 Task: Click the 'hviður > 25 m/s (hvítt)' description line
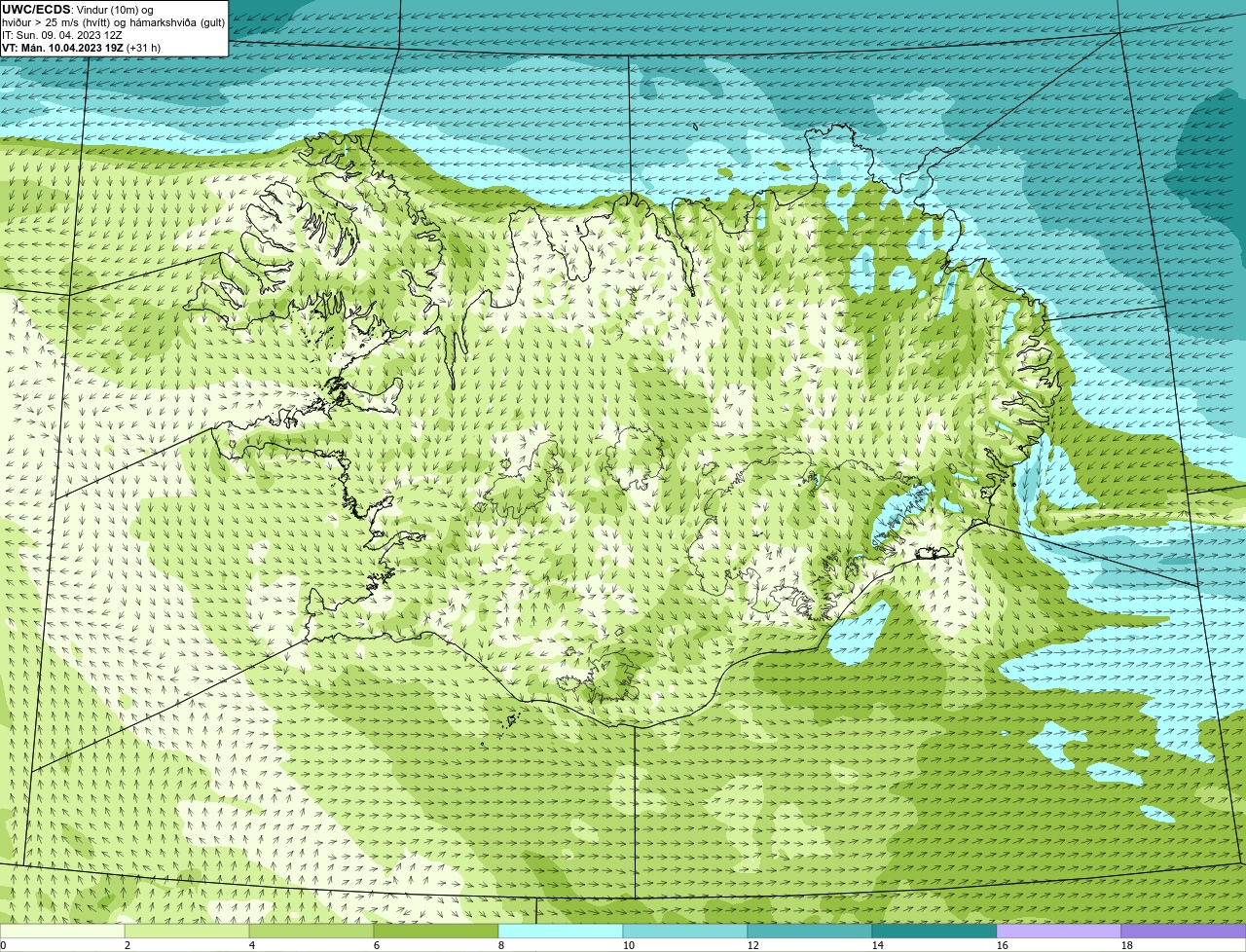click(114, 22)
